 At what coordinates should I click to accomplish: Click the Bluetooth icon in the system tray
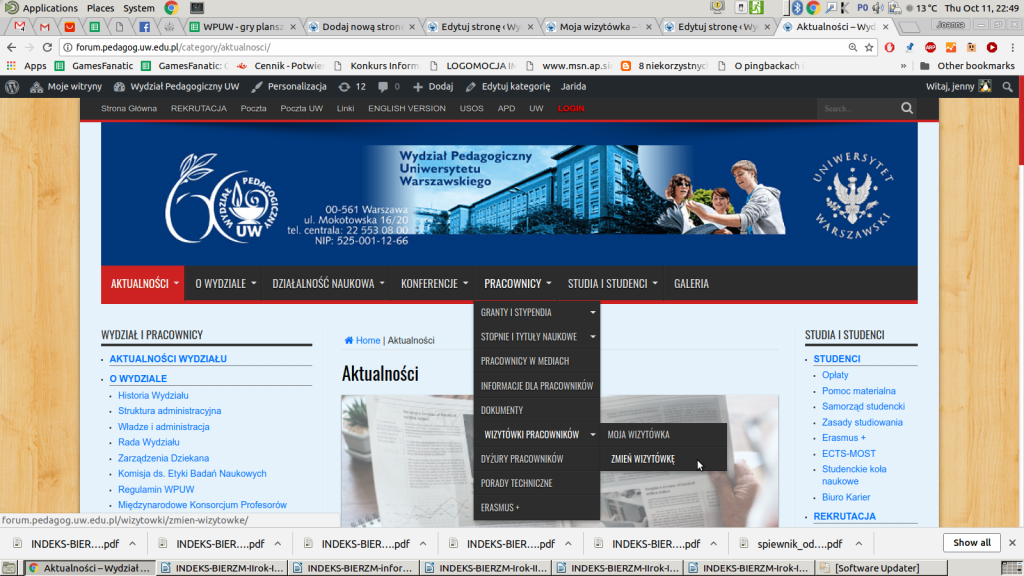(797, 8)
